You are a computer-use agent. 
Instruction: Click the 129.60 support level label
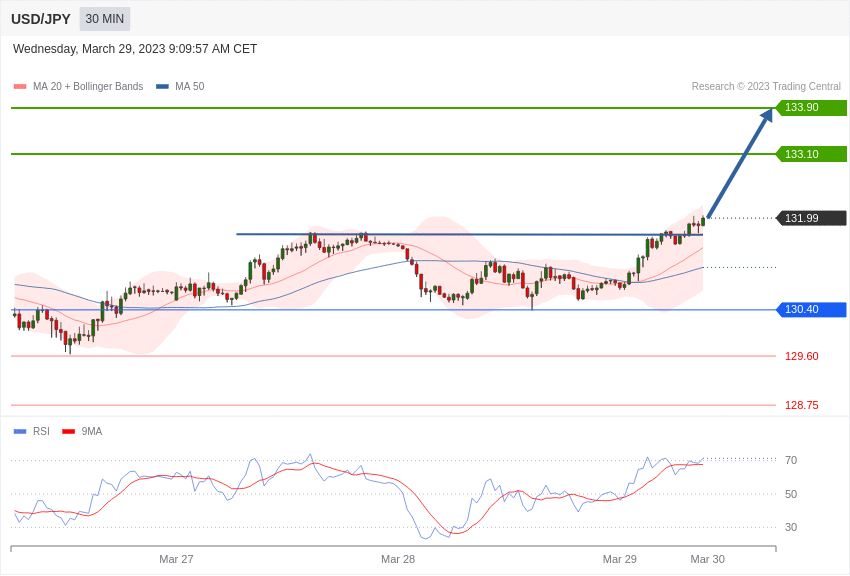tap(802, 356)
